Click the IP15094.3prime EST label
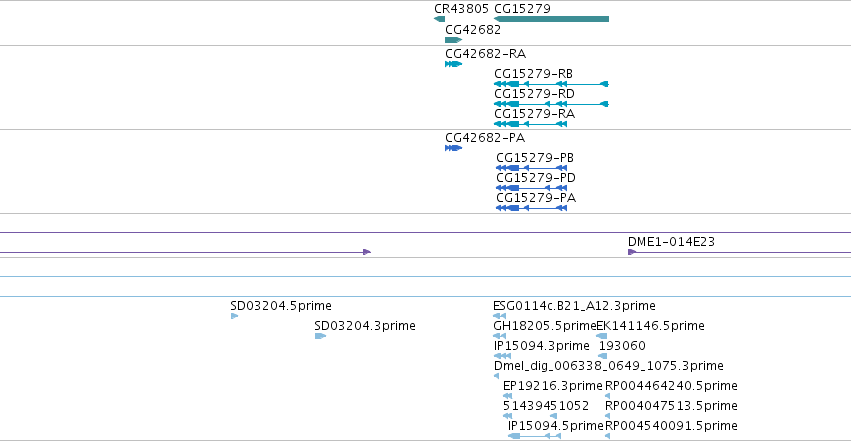This screenshot has height=441, width=851. (x=541, y=346)
